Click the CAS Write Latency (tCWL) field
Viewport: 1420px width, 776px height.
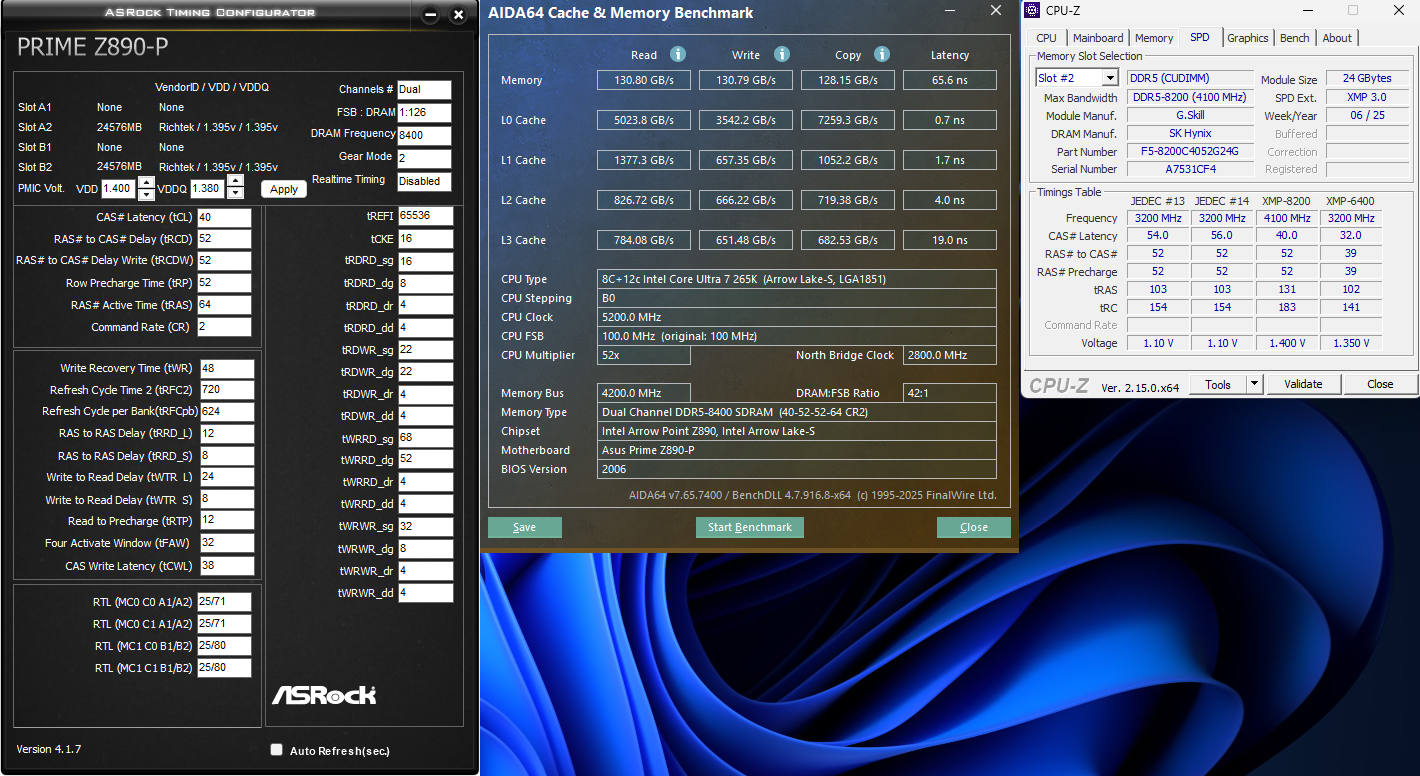click(x=227, y=566)
